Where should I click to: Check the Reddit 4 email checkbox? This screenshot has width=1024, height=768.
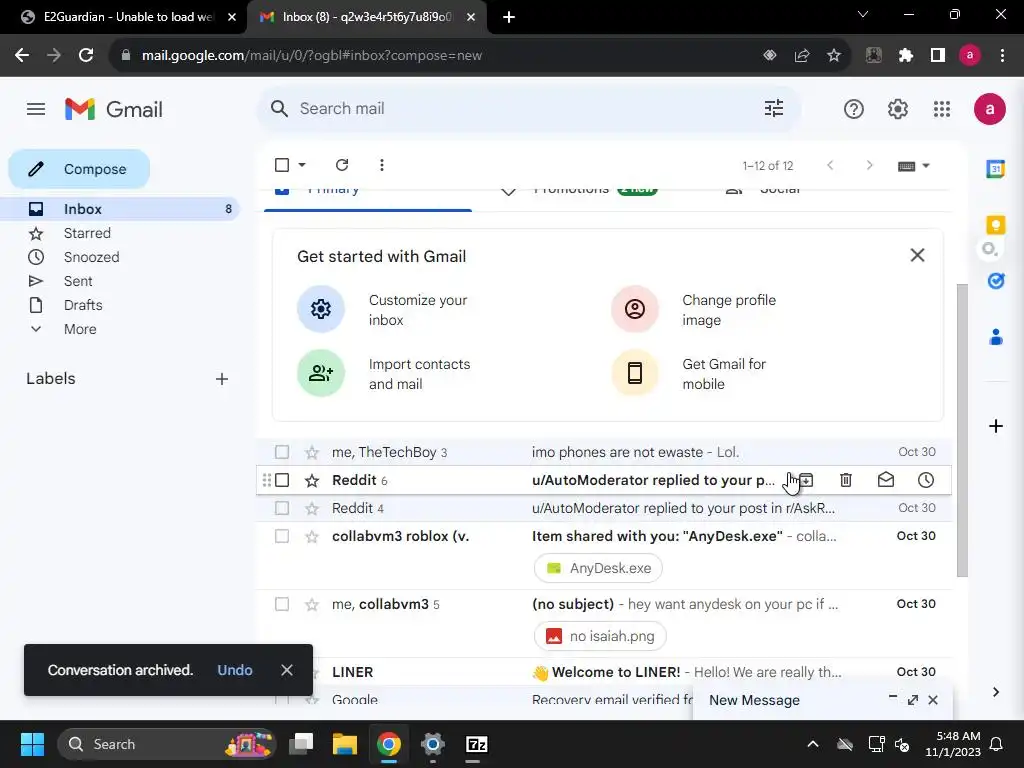(281, 507)
